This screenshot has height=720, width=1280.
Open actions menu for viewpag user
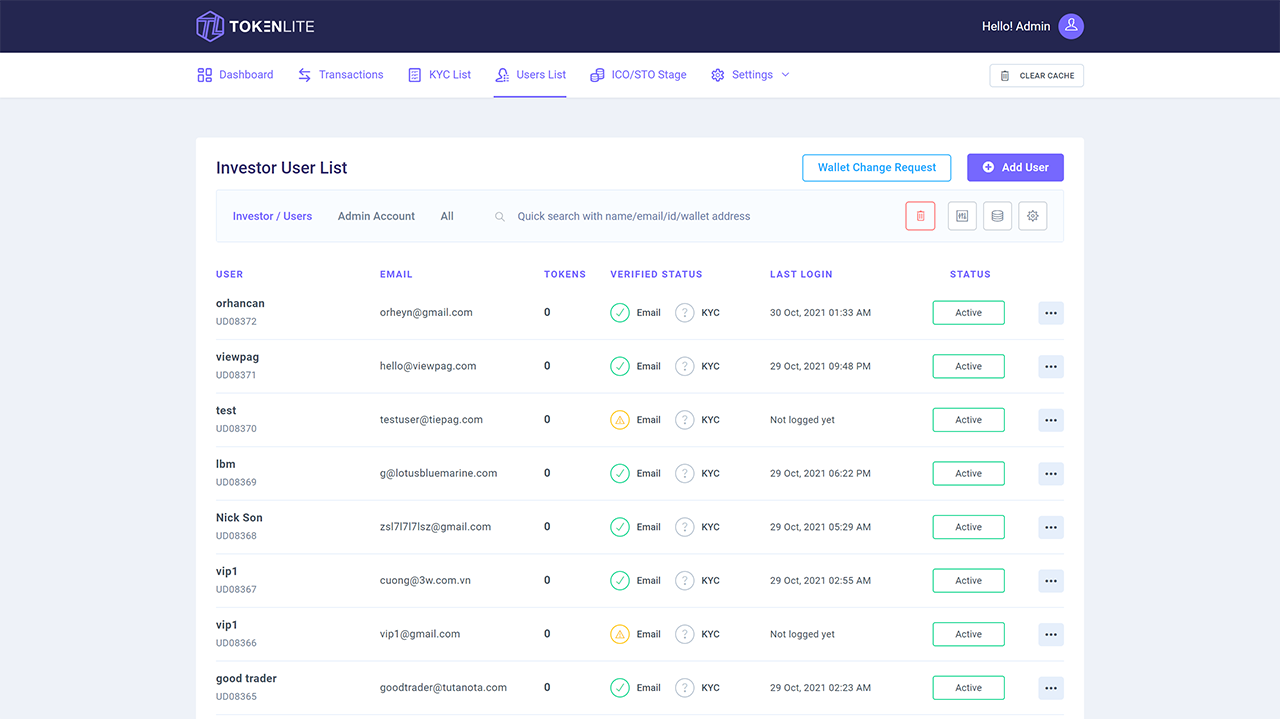tap(1050, 366)
